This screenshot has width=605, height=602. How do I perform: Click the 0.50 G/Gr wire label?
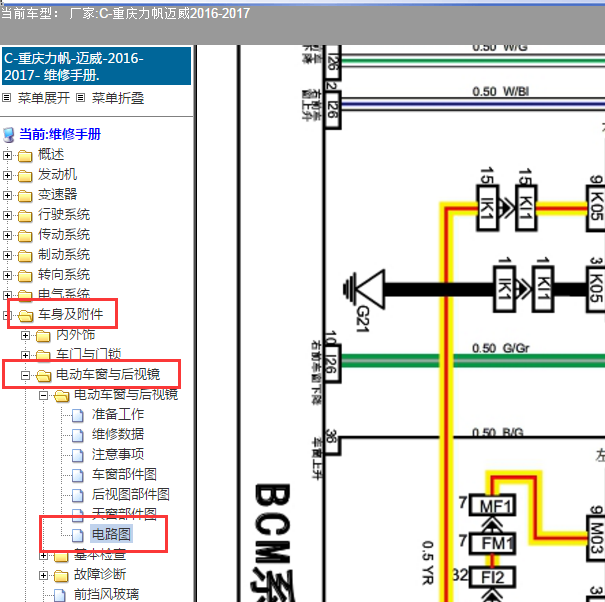click(501, 348)
